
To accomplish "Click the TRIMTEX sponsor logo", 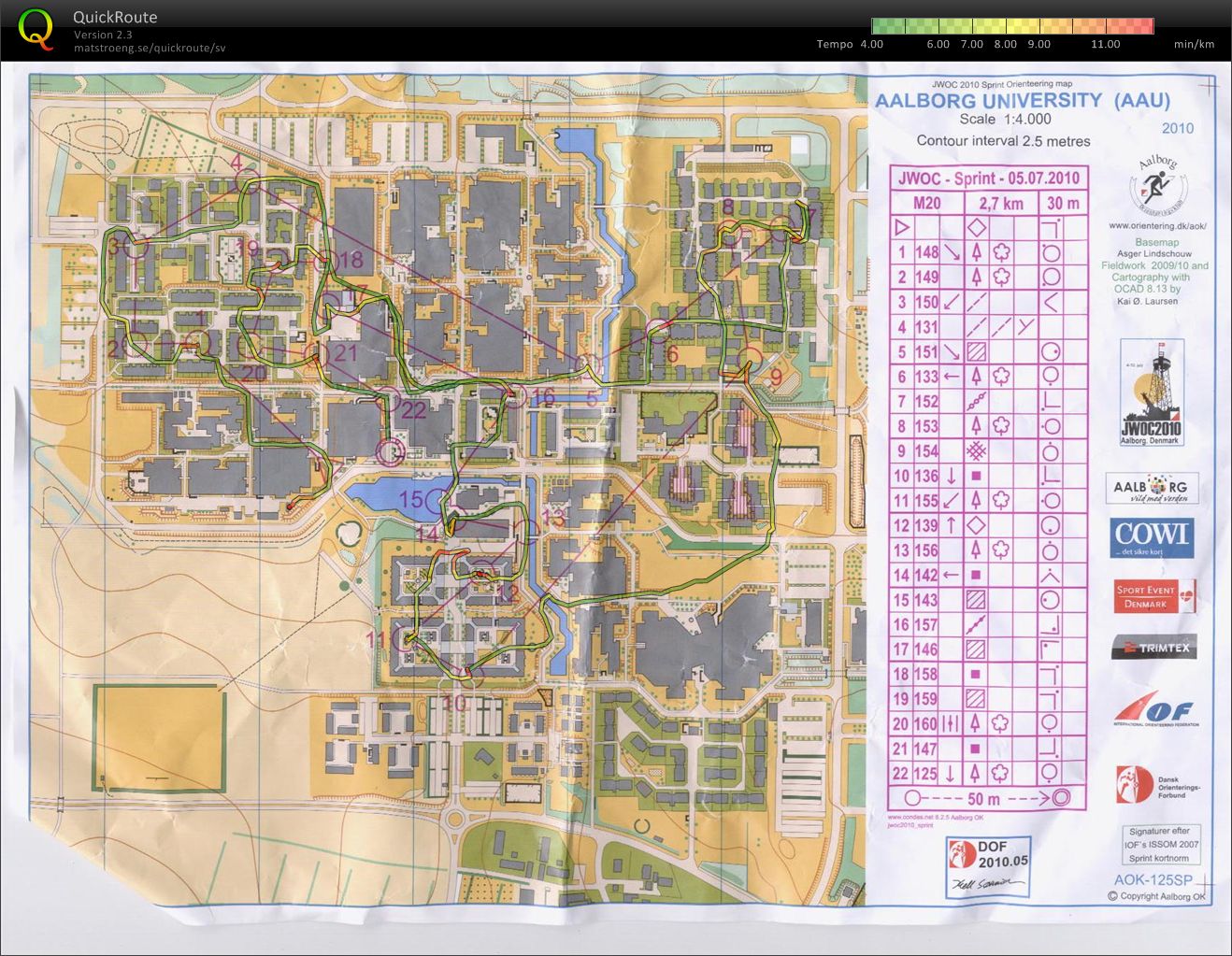I will (x=1154, y=647).
